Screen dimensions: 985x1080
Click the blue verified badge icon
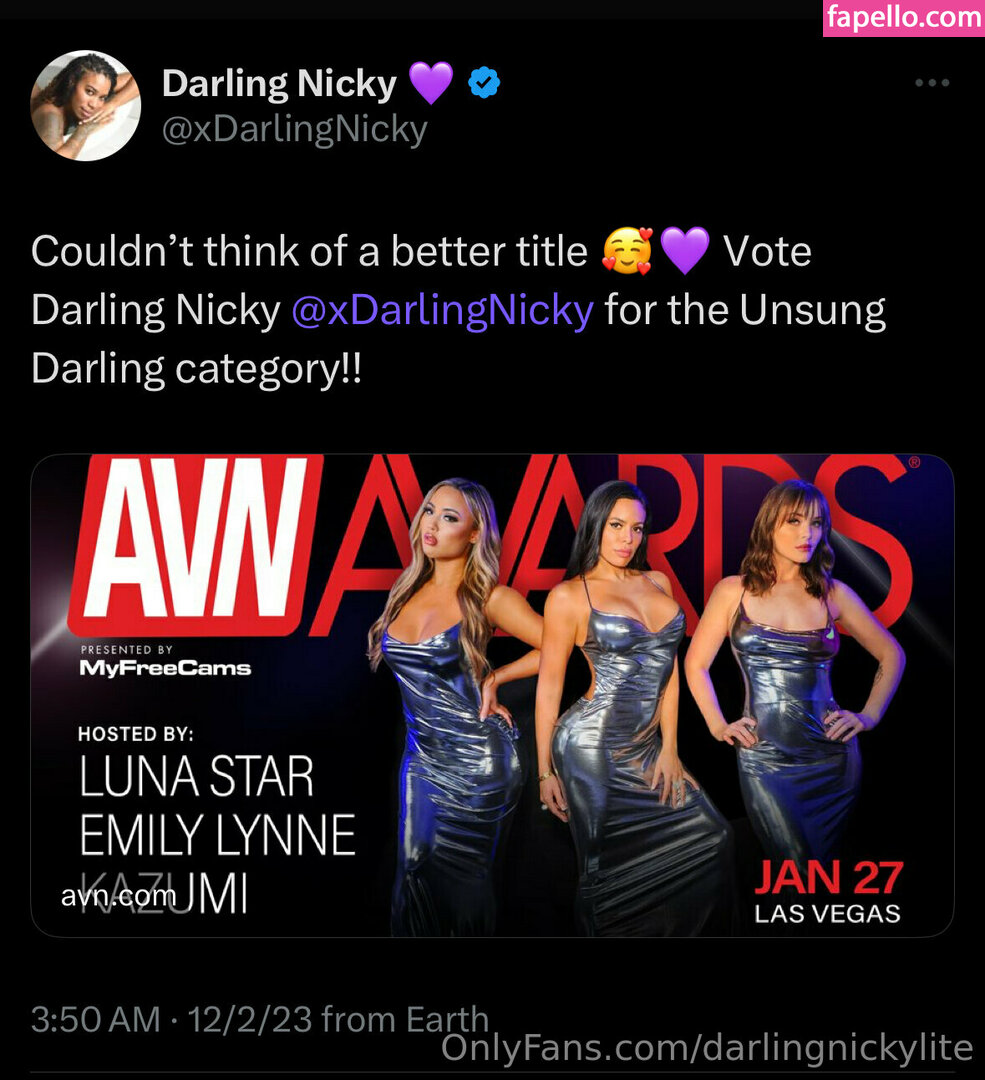[484, 83]
